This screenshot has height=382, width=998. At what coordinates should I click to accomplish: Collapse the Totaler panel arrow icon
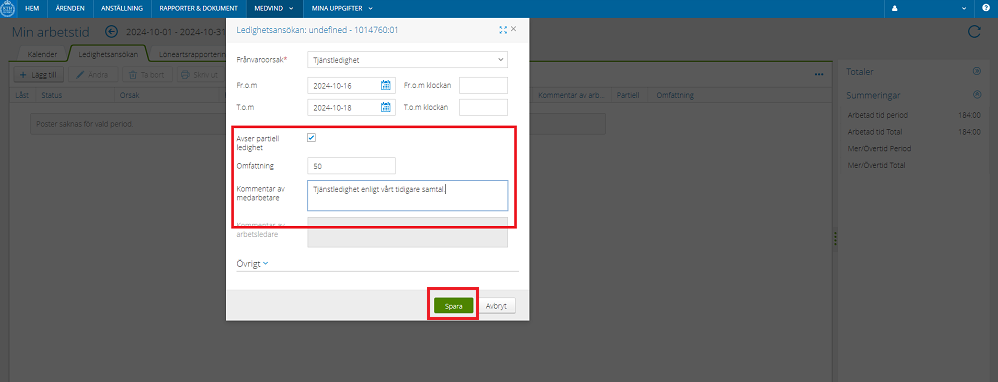(x=977, y=71)
